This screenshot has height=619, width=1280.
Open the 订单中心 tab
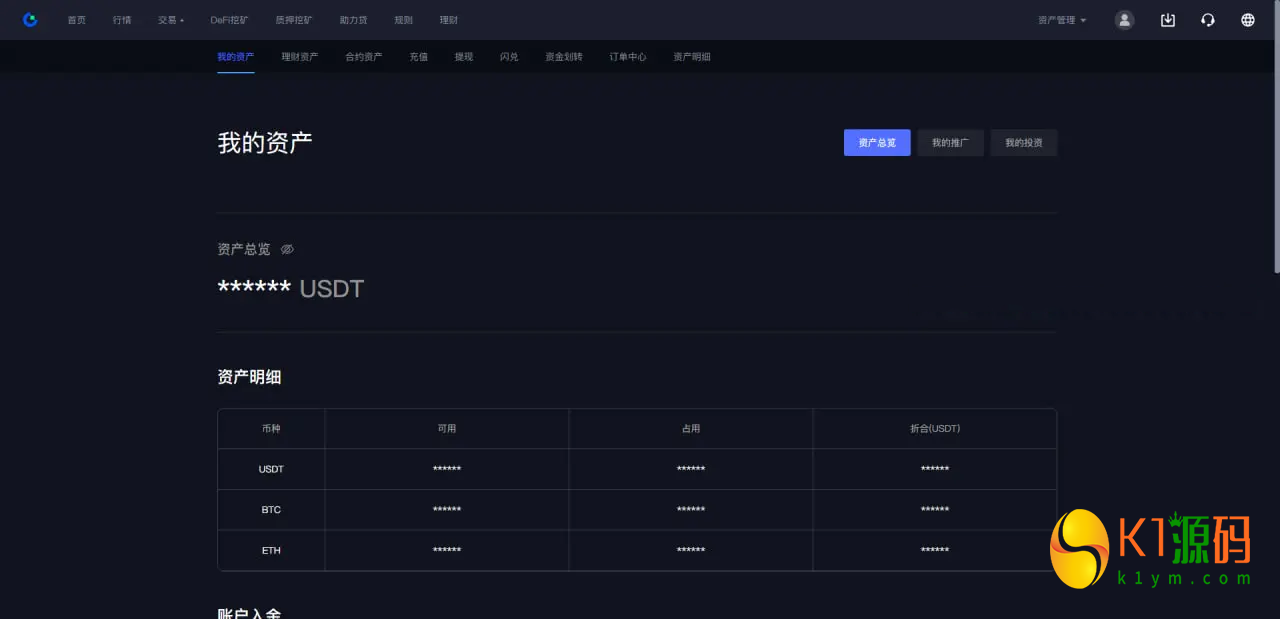pyautogui.click(x=628, y=57)
